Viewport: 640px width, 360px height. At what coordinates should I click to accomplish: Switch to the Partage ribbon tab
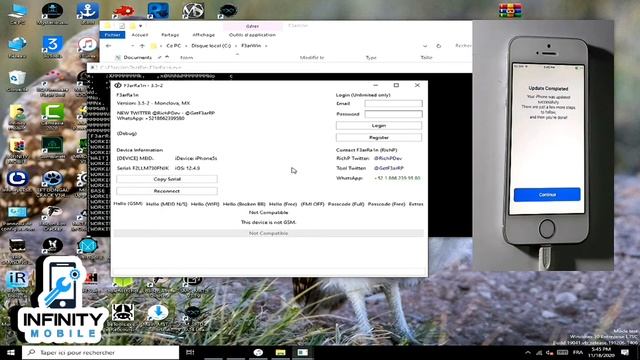[x=170, y=35]
